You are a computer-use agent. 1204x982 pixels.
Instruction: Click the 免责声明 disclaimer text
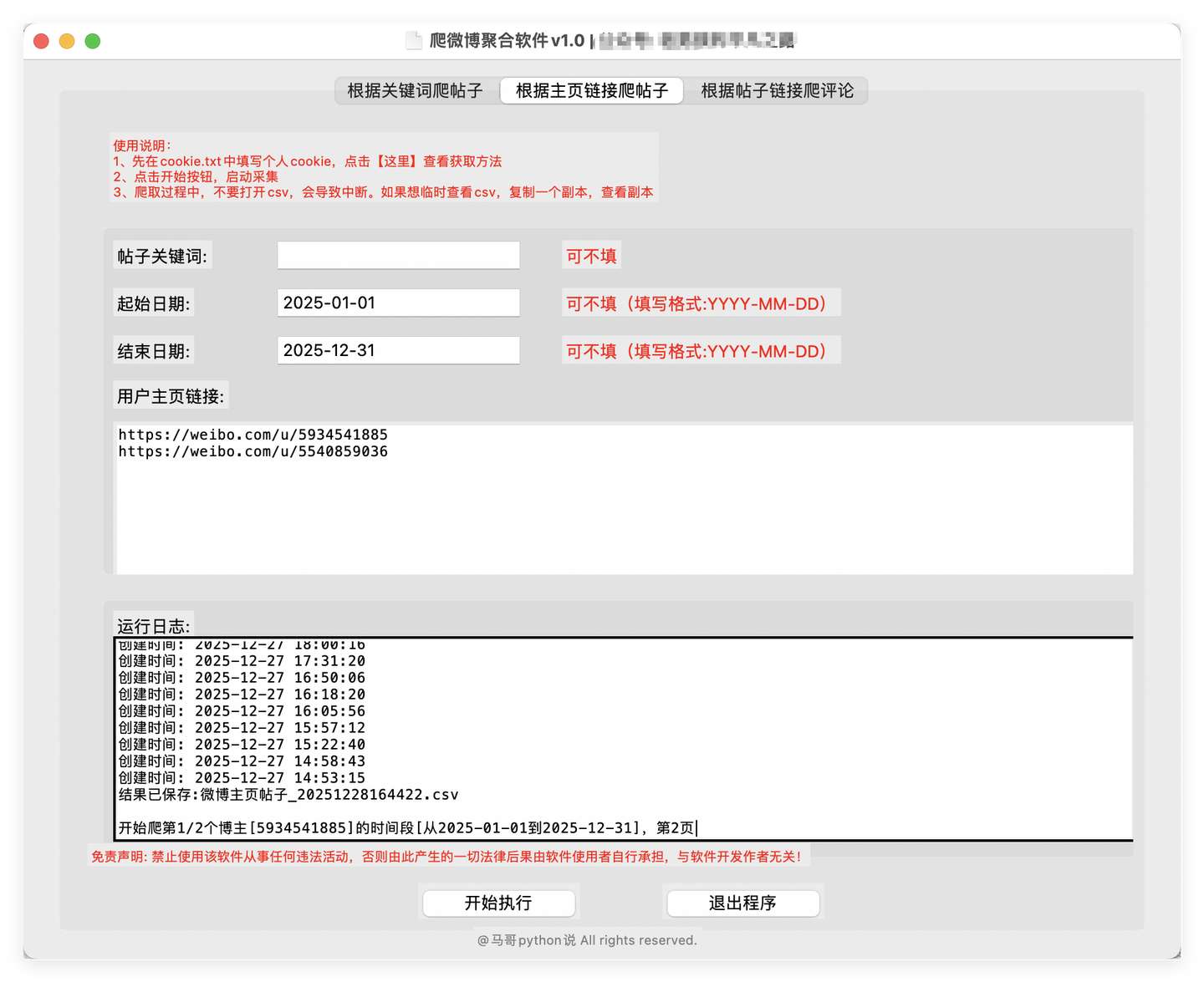point(446,856)
